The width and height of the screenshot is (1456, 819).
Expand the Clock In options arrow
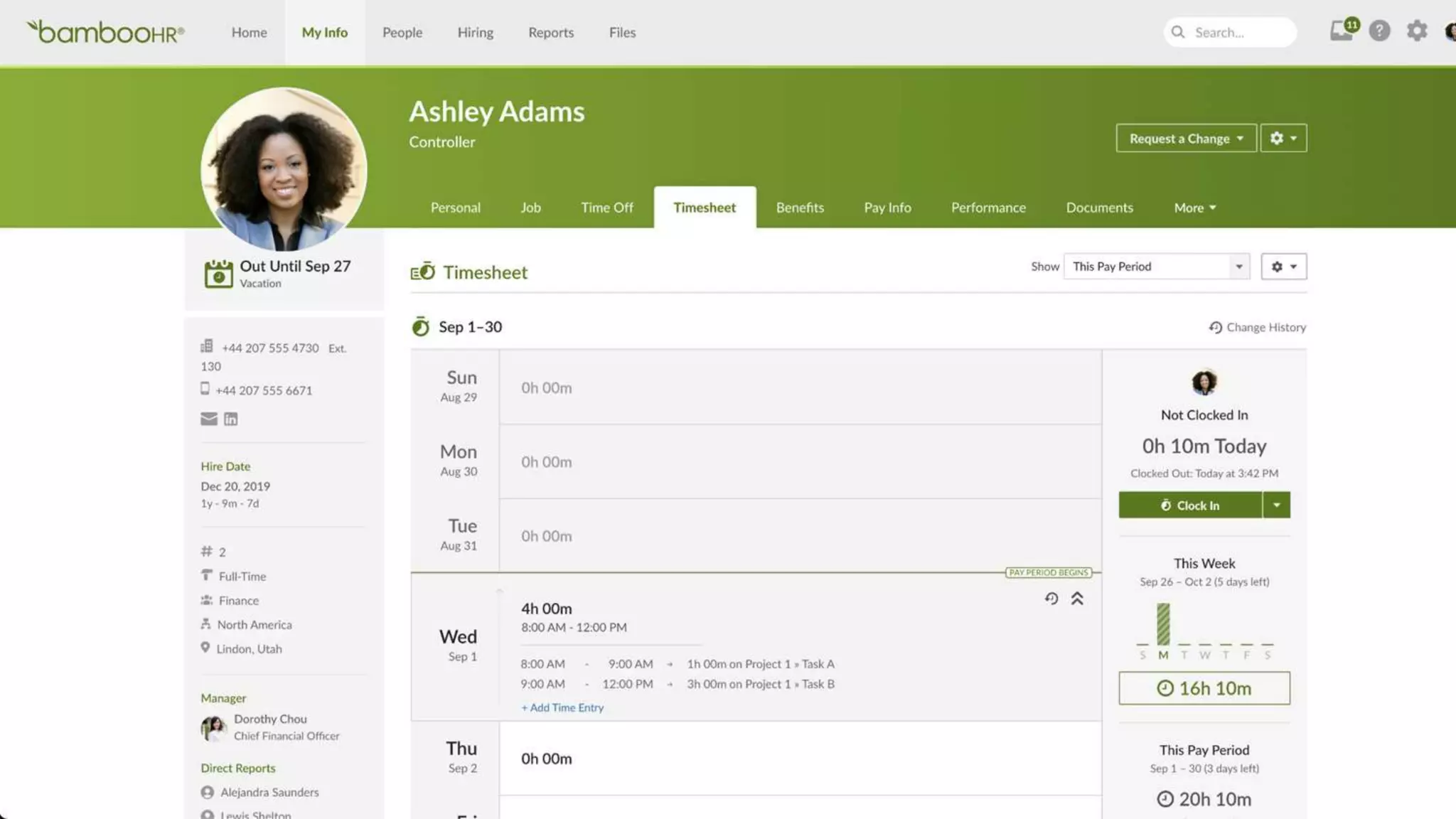(1277, 505)
